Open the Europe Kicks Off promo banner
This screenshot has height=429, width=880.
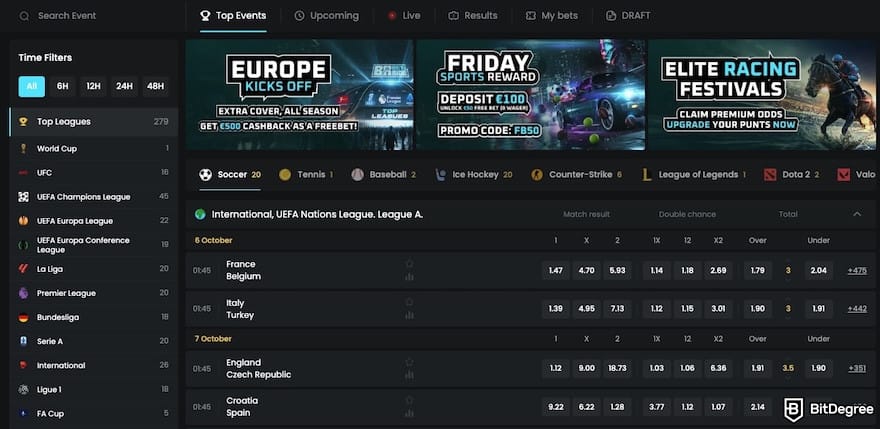[300, 94]
